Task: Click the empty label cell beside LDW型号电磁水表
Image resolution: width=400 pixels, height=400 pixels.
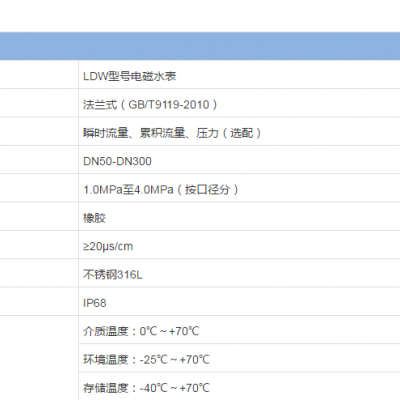Action: pos(39,75)
